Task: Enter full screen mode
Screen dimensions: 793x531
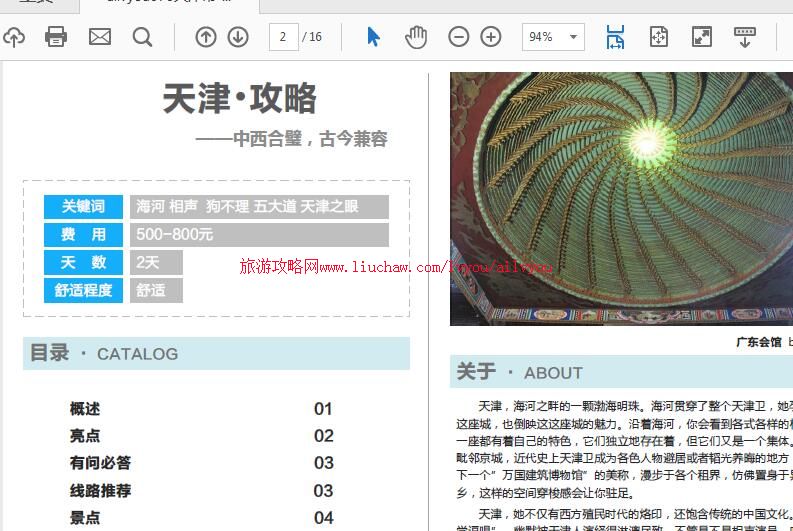Action: tap(702, 37)
